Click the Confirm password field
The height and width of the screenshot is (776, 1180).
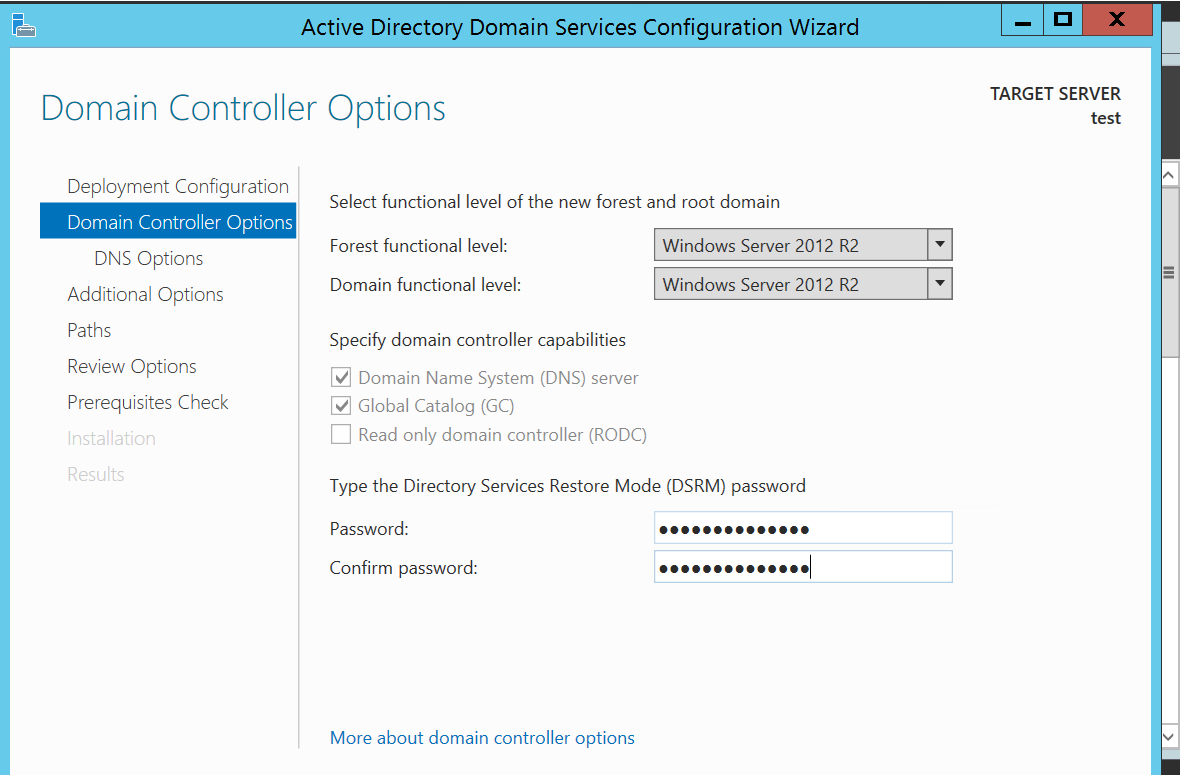pyautogui.click(x=803, y=567)
